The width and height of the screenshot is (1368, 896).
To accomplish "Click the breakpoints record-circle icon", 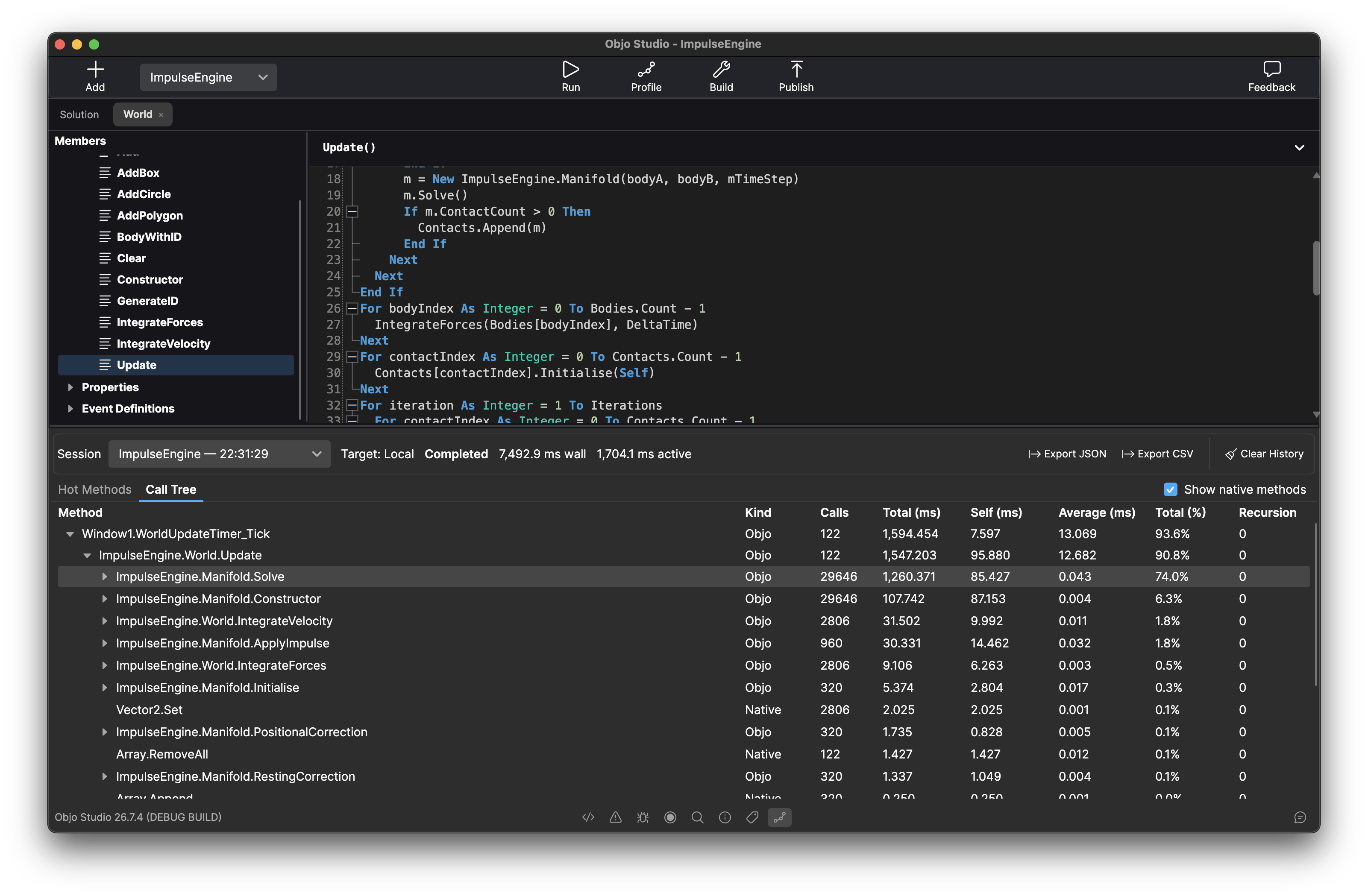I will tap(669, 817).
